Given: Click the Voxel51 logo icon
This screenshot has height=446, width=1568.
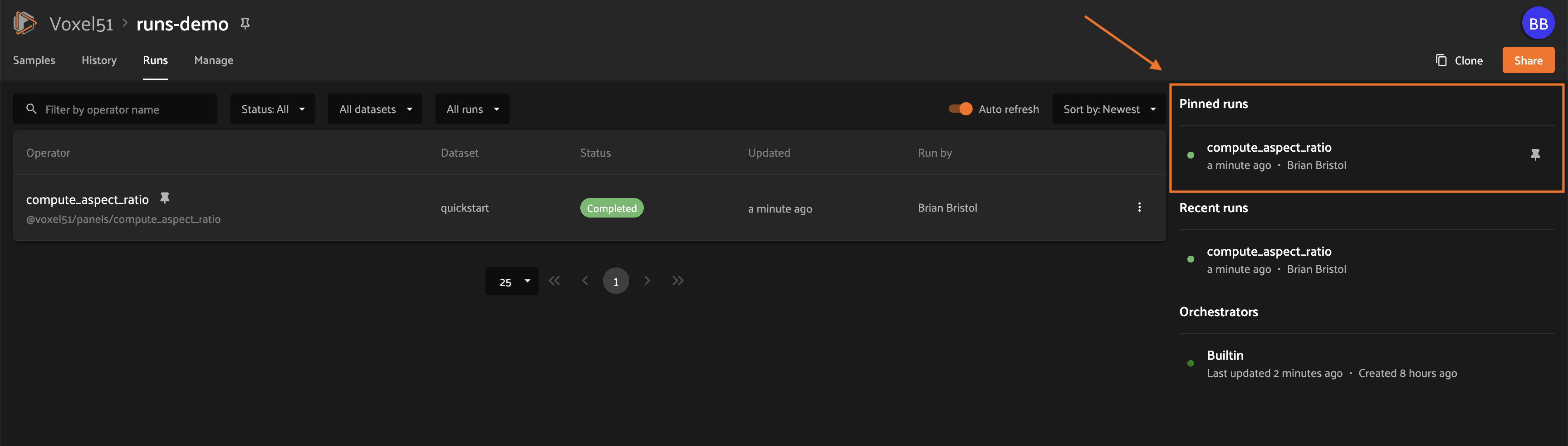Looking at the screenshot, I should (x=25, y=23).
